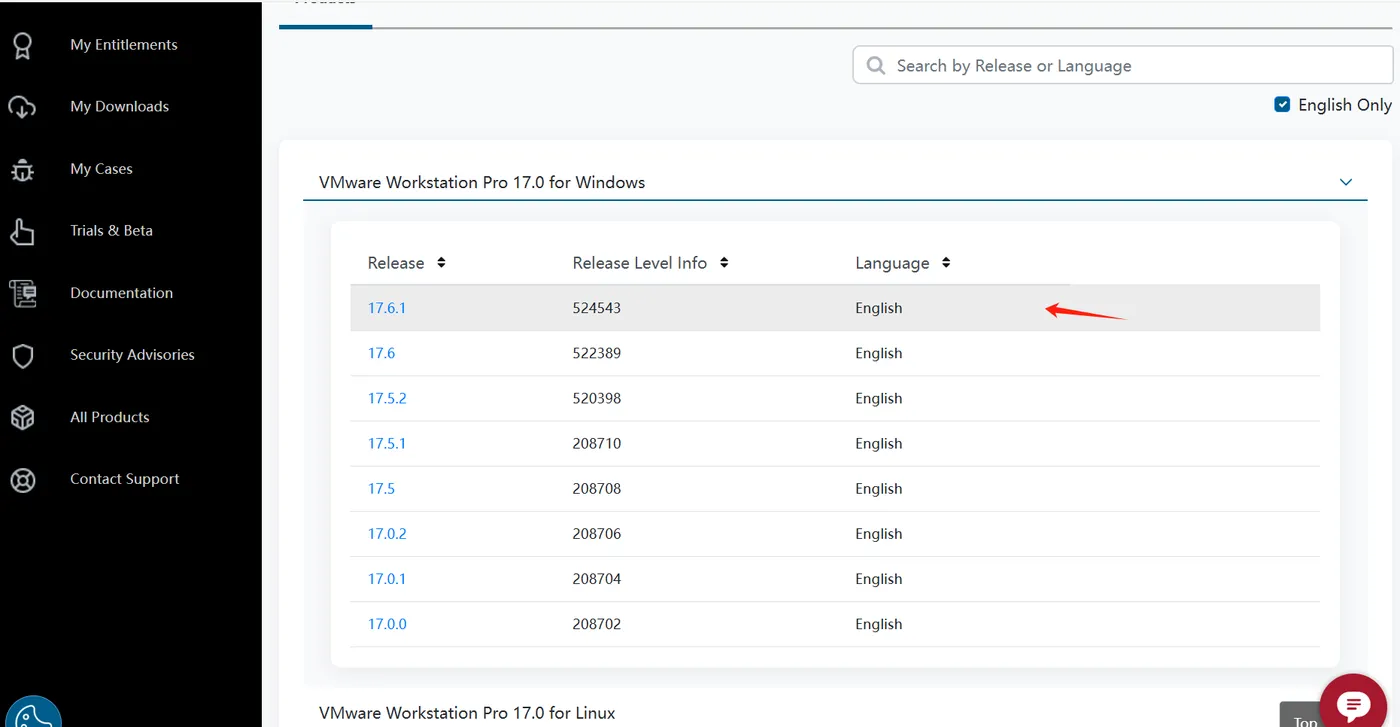
Task: Sort table by Language column
Action: [946, 263]
